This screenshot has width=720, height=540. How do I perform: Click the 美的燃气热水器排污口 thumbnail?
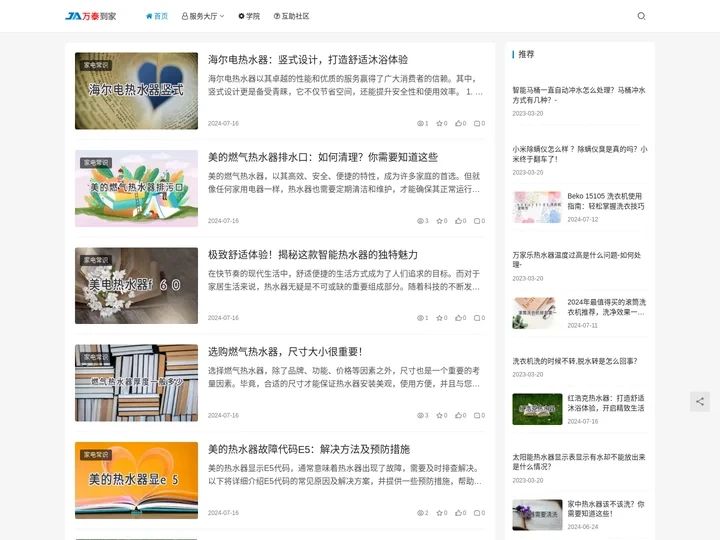click(x=136, y=188)
